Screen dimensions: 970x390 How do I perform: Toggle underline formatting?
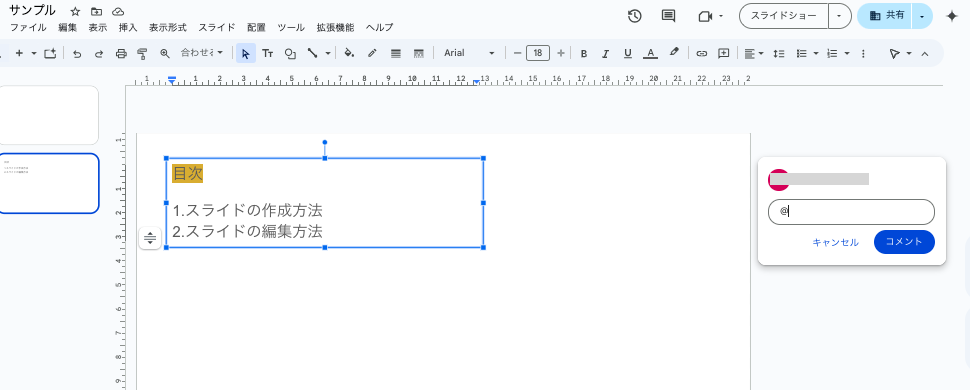tap(628, 53)
